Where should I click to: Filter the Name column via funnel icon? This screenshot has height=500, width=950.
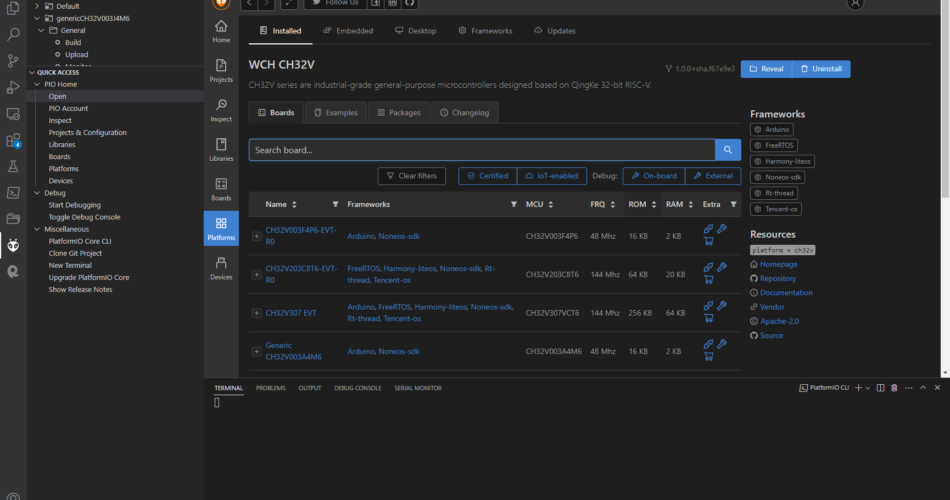point(335,204)
